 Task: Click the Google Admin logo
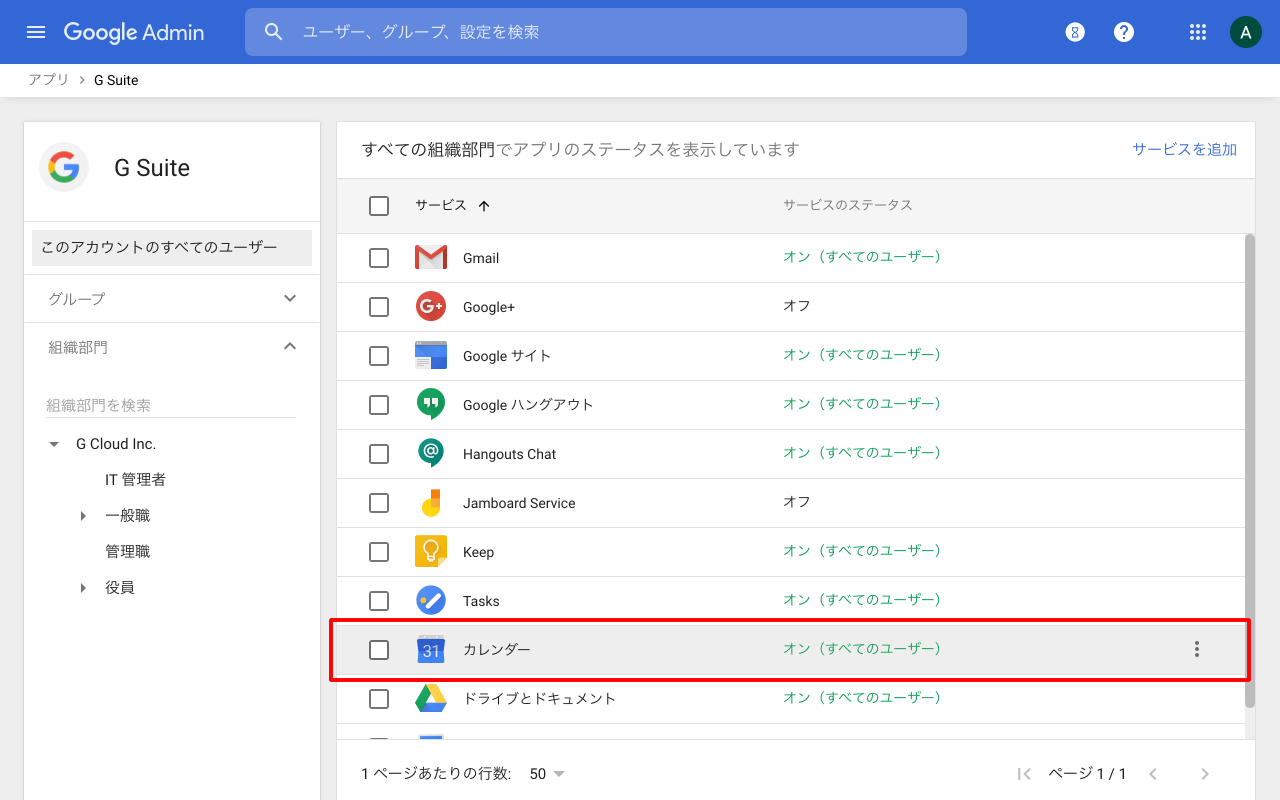click(134, 32)
